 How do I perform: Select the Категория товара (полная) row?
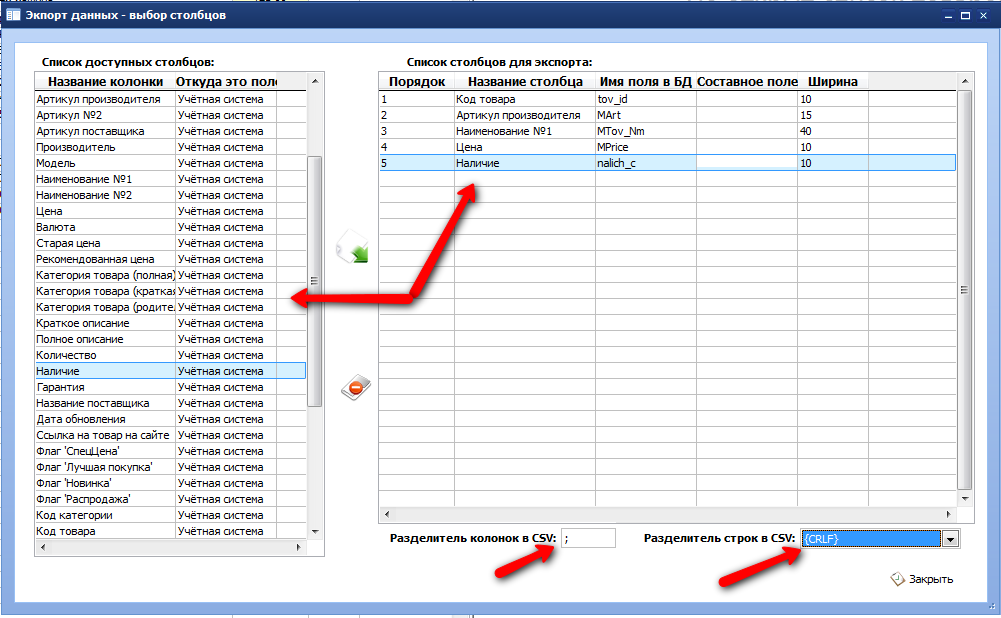tap(170, 275)
